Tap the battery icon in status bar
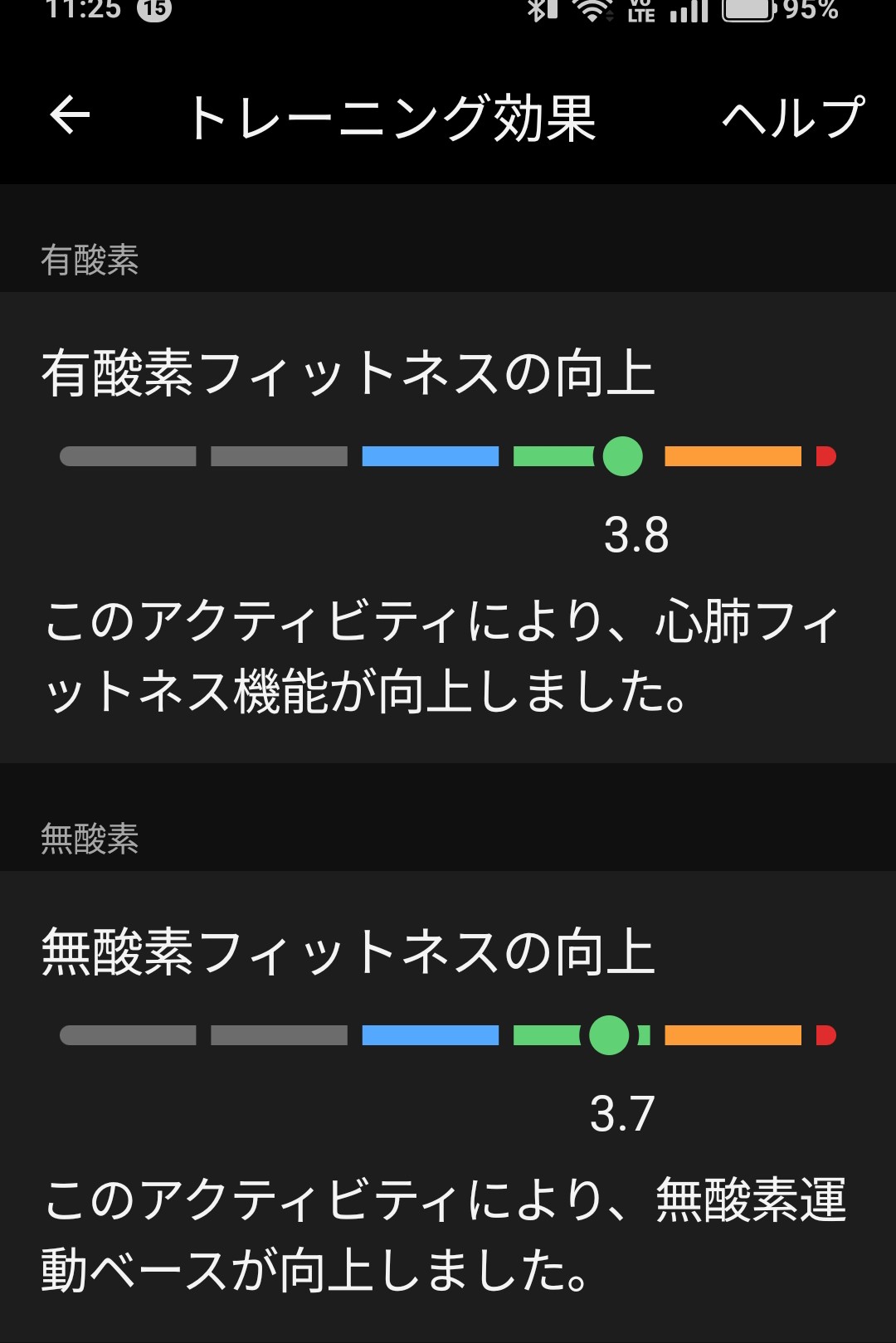This screenshot has height=1343, width=896. click(748, 9)
